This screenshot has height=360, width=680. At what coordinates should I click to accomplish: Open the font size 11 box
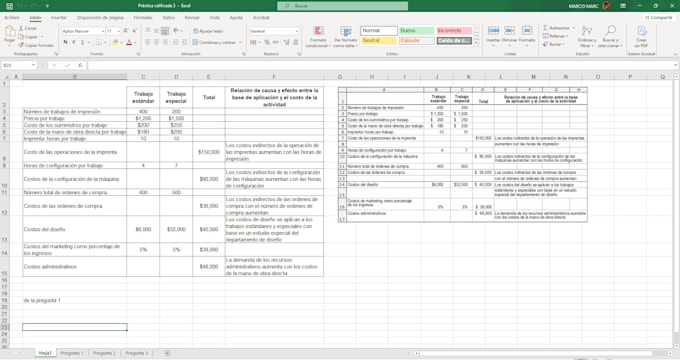point(114,31)
